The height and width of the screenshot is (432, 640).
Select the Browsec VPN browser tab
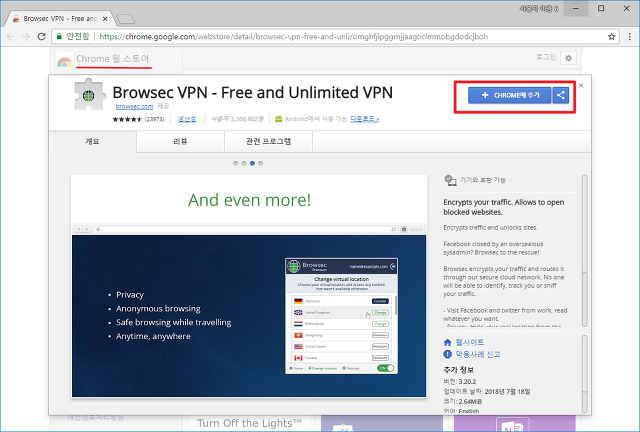click(60, 18)
